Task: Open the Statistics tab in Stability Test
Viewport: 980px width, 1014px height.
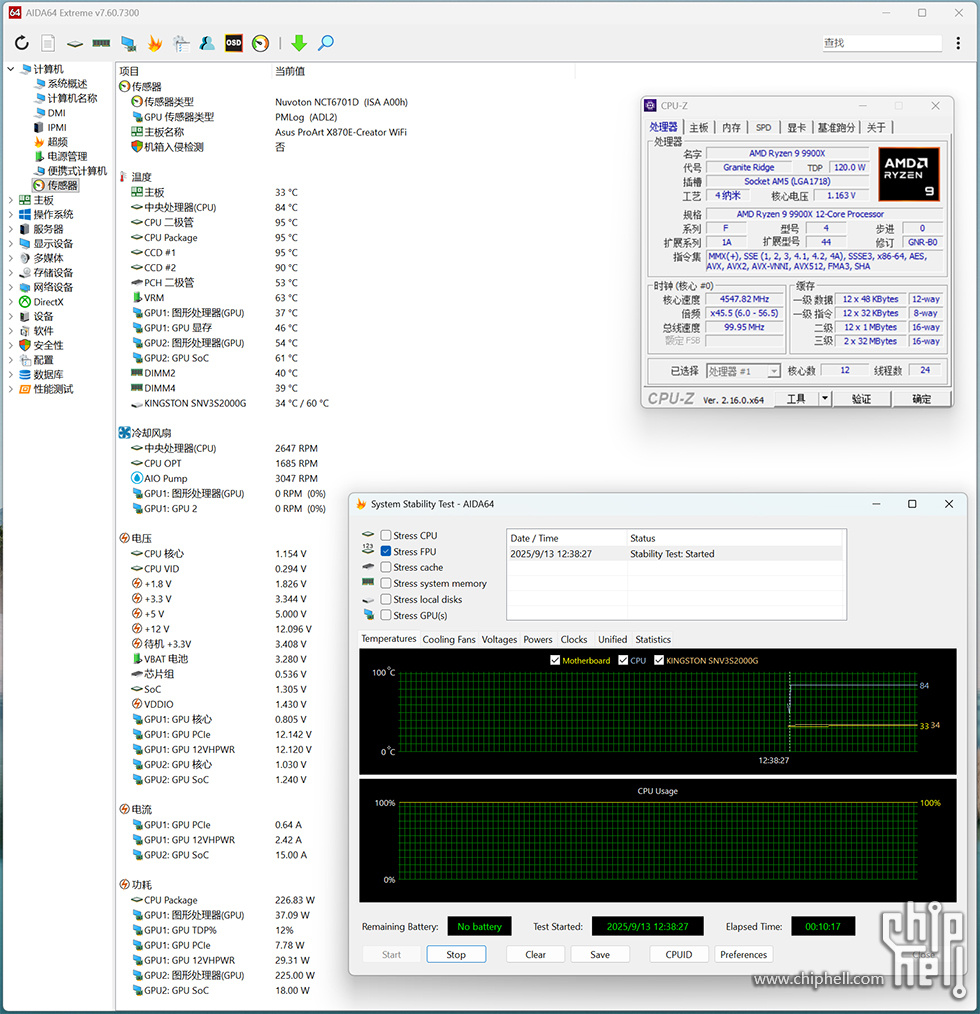Action: click(653, 640)
